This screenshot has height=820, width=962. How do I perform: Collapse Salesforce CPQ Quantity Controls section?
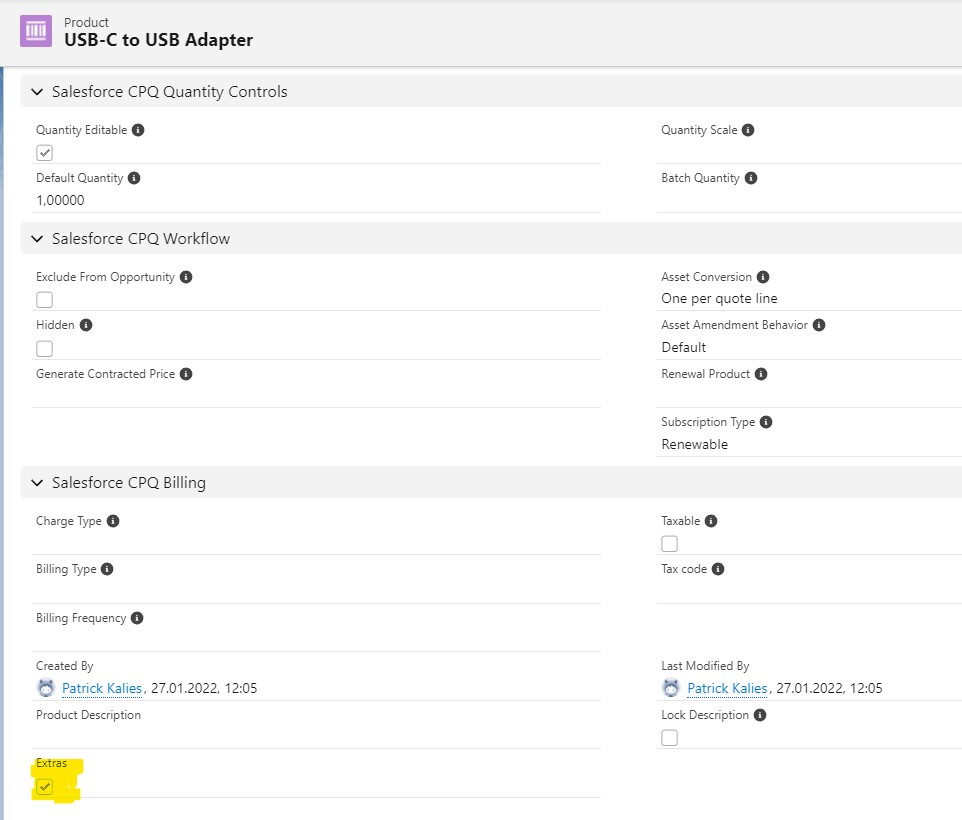(38, 92)
